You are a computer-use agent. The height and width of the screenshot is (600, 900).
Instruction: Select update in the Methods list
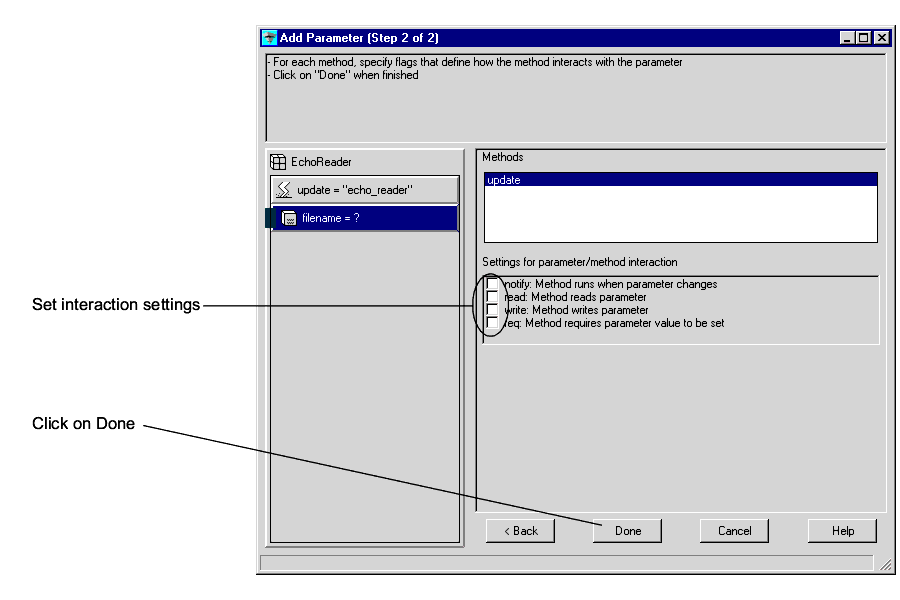click(680, 180)
